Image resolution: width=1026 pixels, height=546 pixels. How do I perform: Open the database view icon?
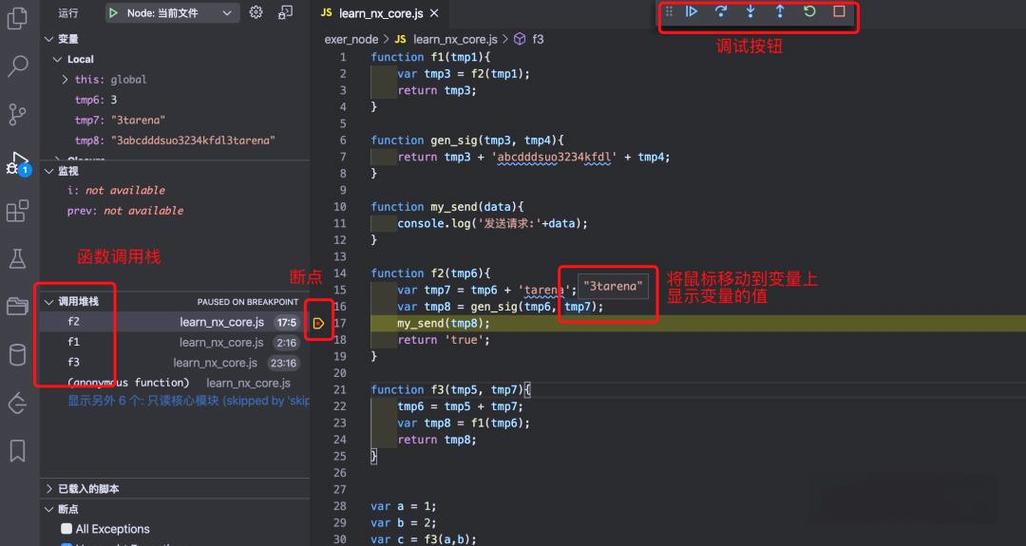[18, 354]
